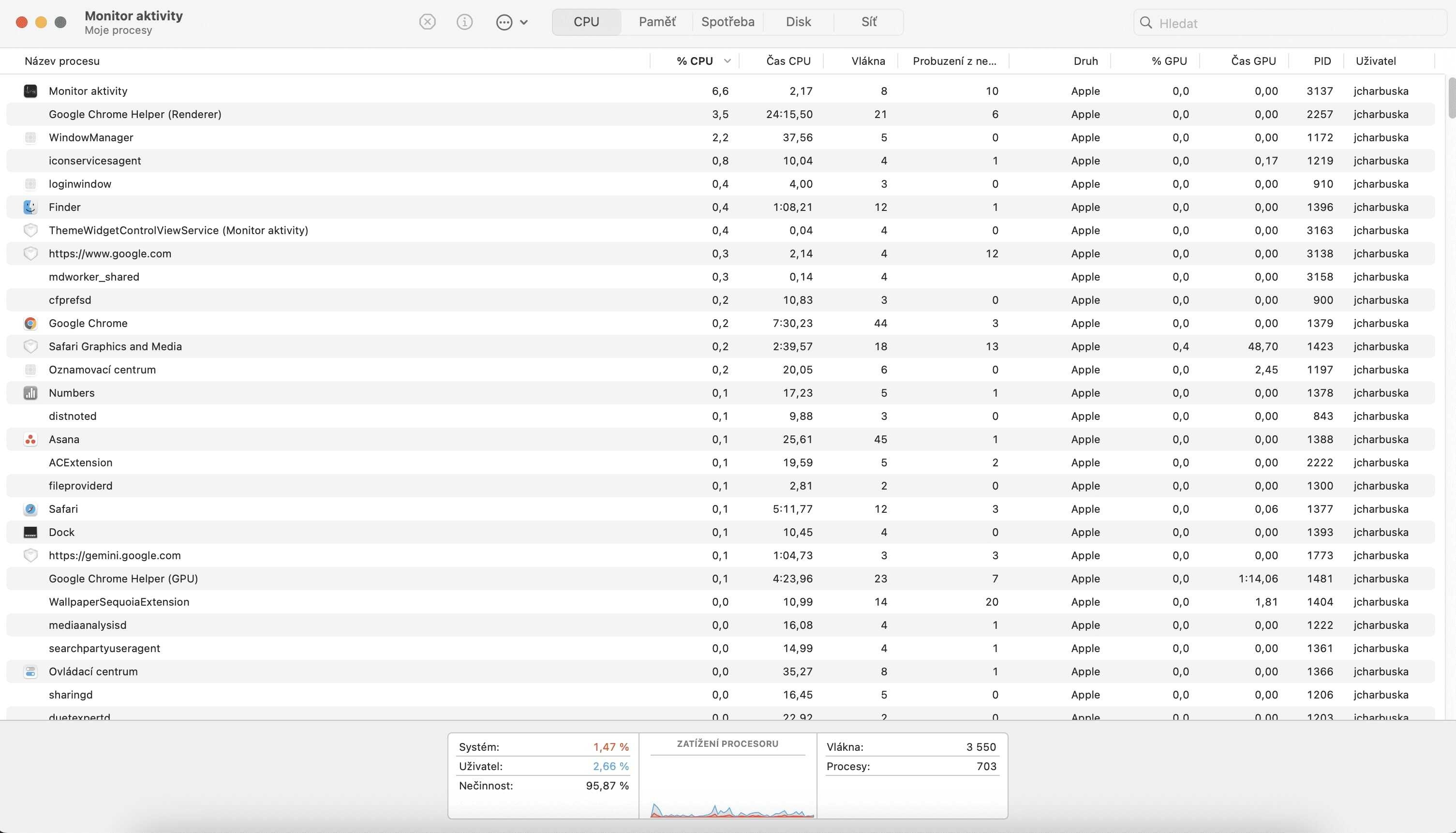1456x833 pixels.
Task: Switch to the Síť tab
Action: (868, 22)
